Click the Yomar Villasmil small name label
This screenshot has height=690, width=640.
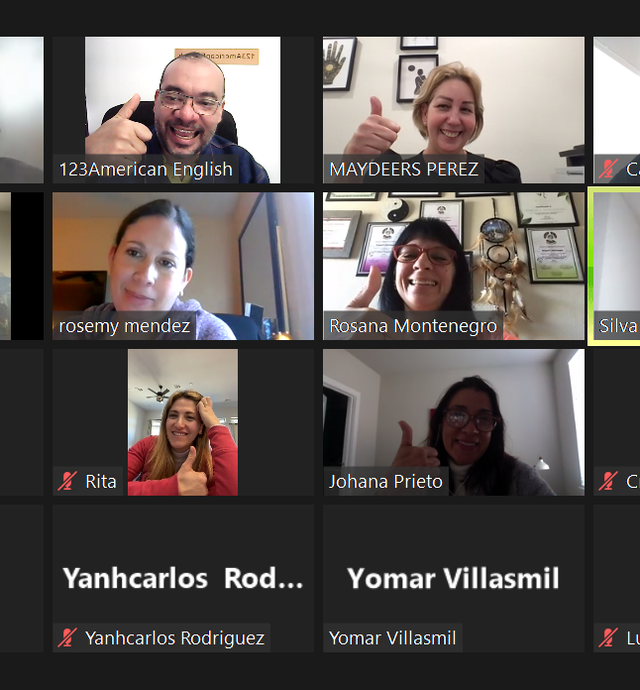tap(393, 638)
